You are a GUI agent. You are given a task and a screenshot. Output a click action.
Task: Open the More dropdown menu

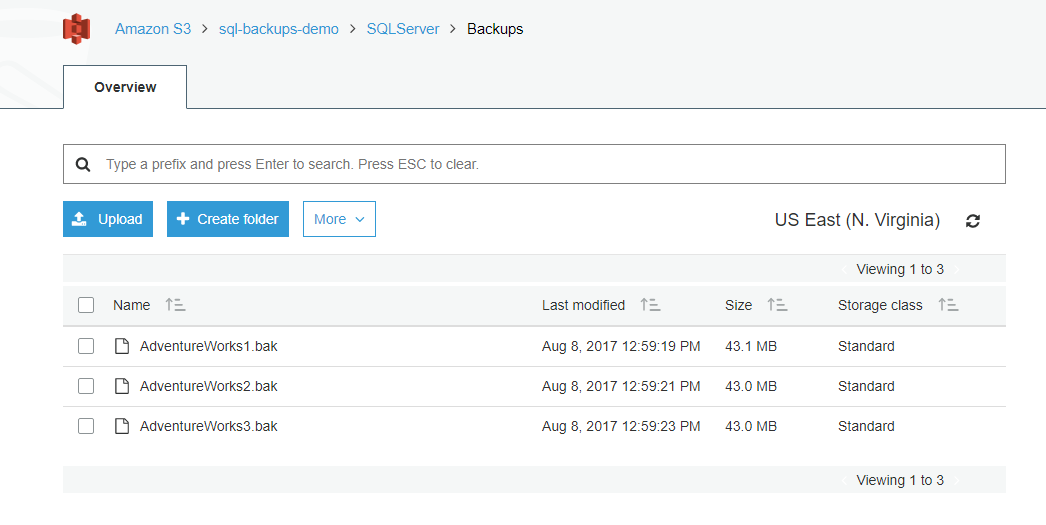tap(339, 219)
